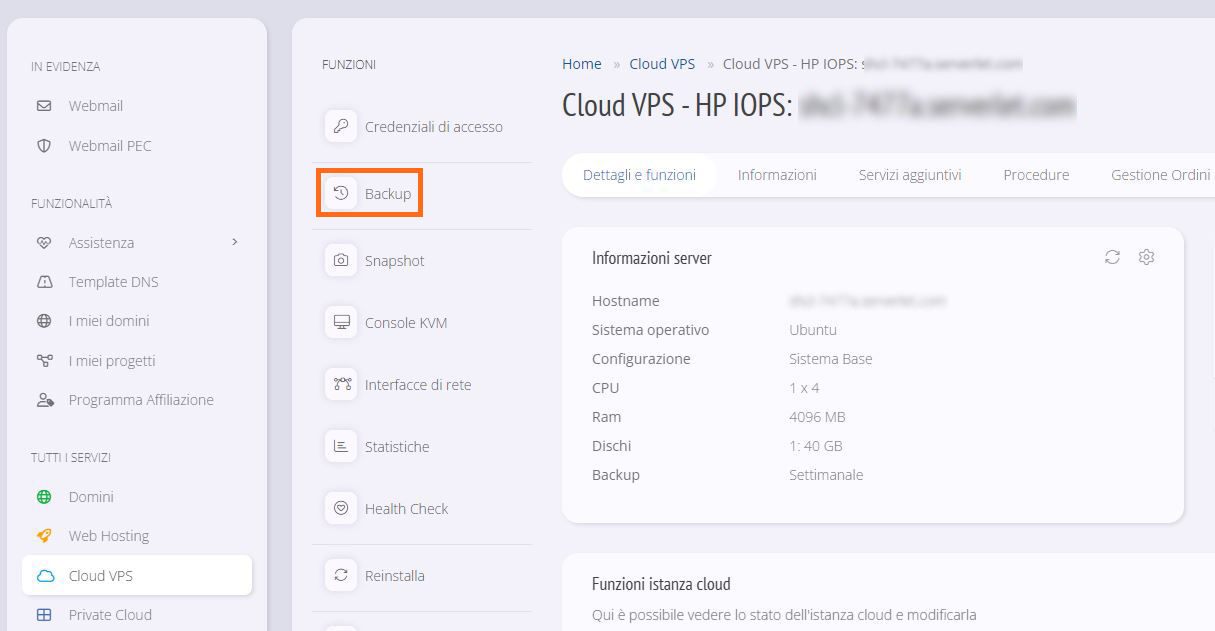This screenshot has width=1215, height=631.
Task: Open Web Hosting service entry
Action: pos(108,536)
